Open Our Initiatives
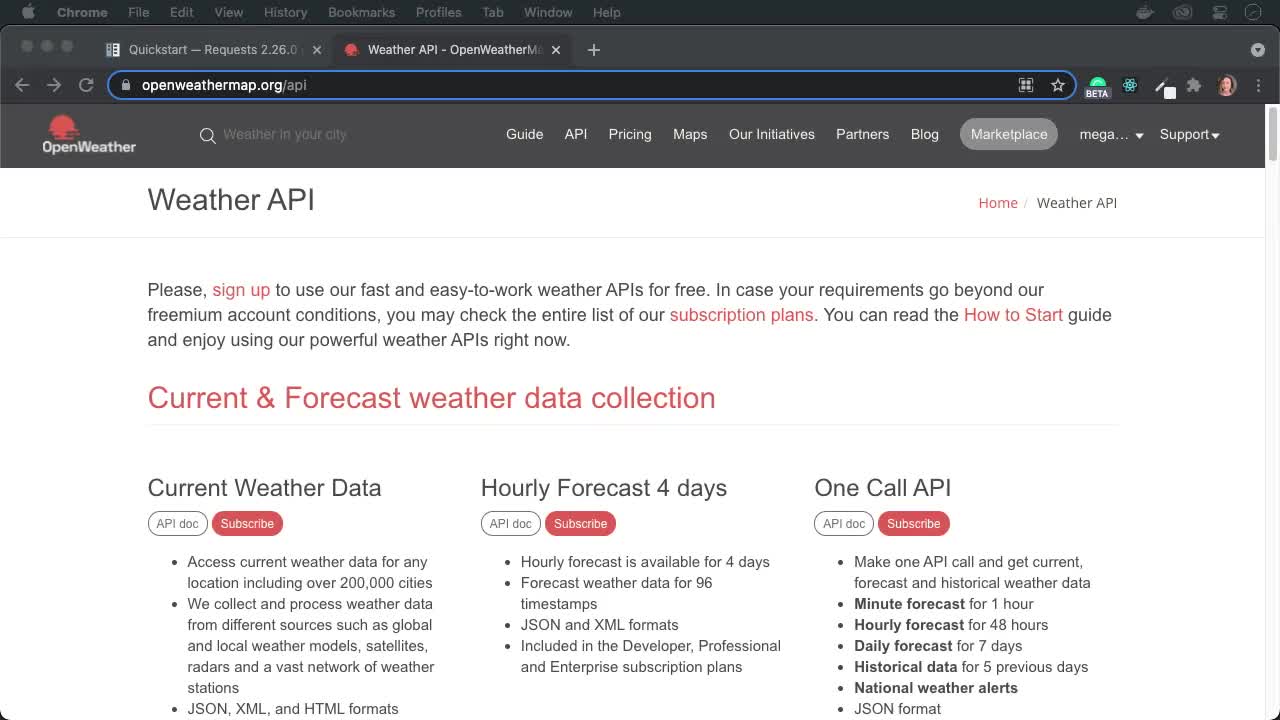 pos(772,134)
